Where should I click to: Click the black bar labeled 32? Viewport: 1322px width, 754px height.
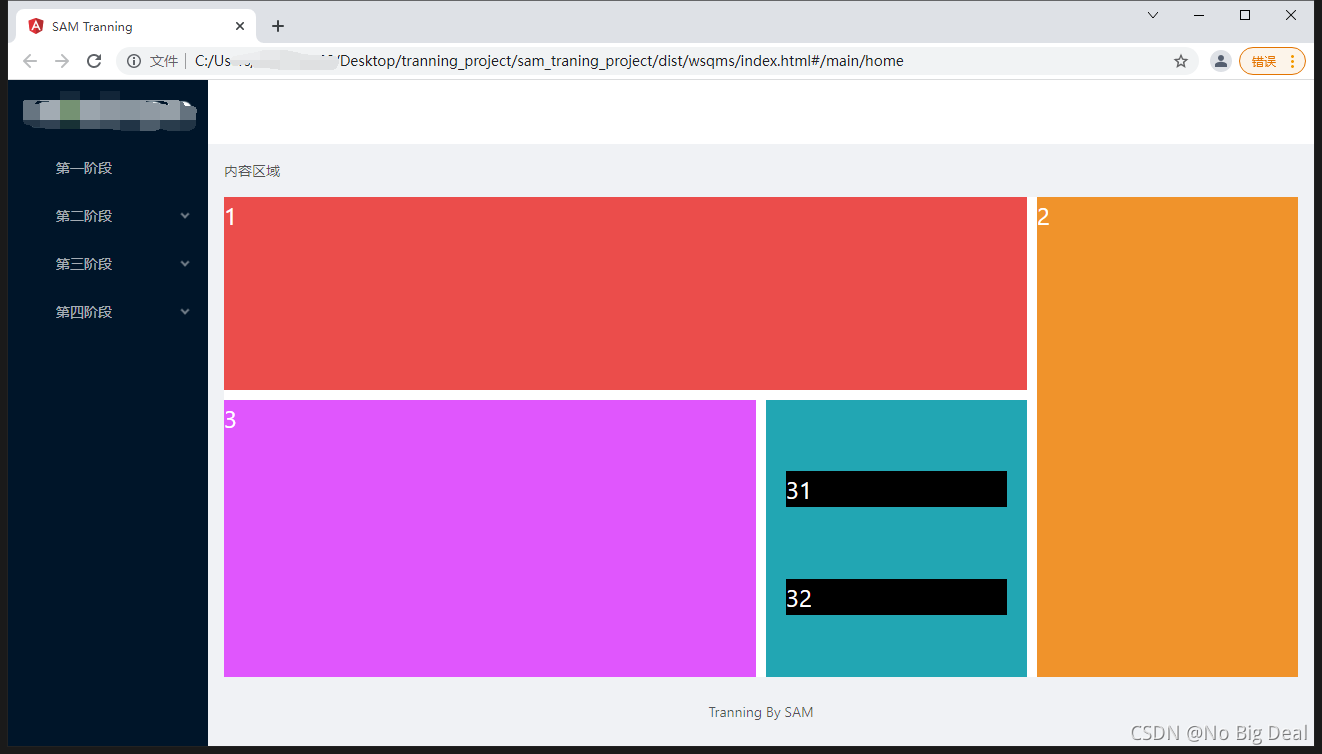[896, 597]
